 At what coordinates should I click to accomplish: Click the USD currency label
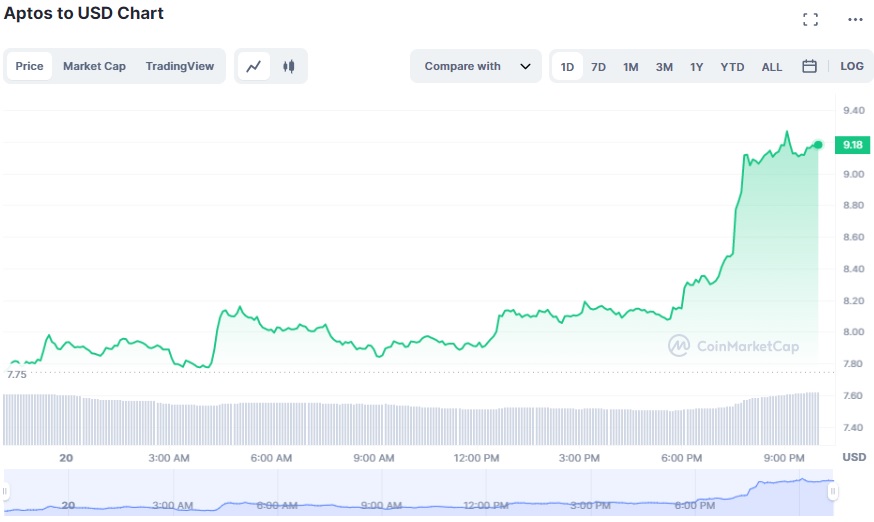point(854,457)
